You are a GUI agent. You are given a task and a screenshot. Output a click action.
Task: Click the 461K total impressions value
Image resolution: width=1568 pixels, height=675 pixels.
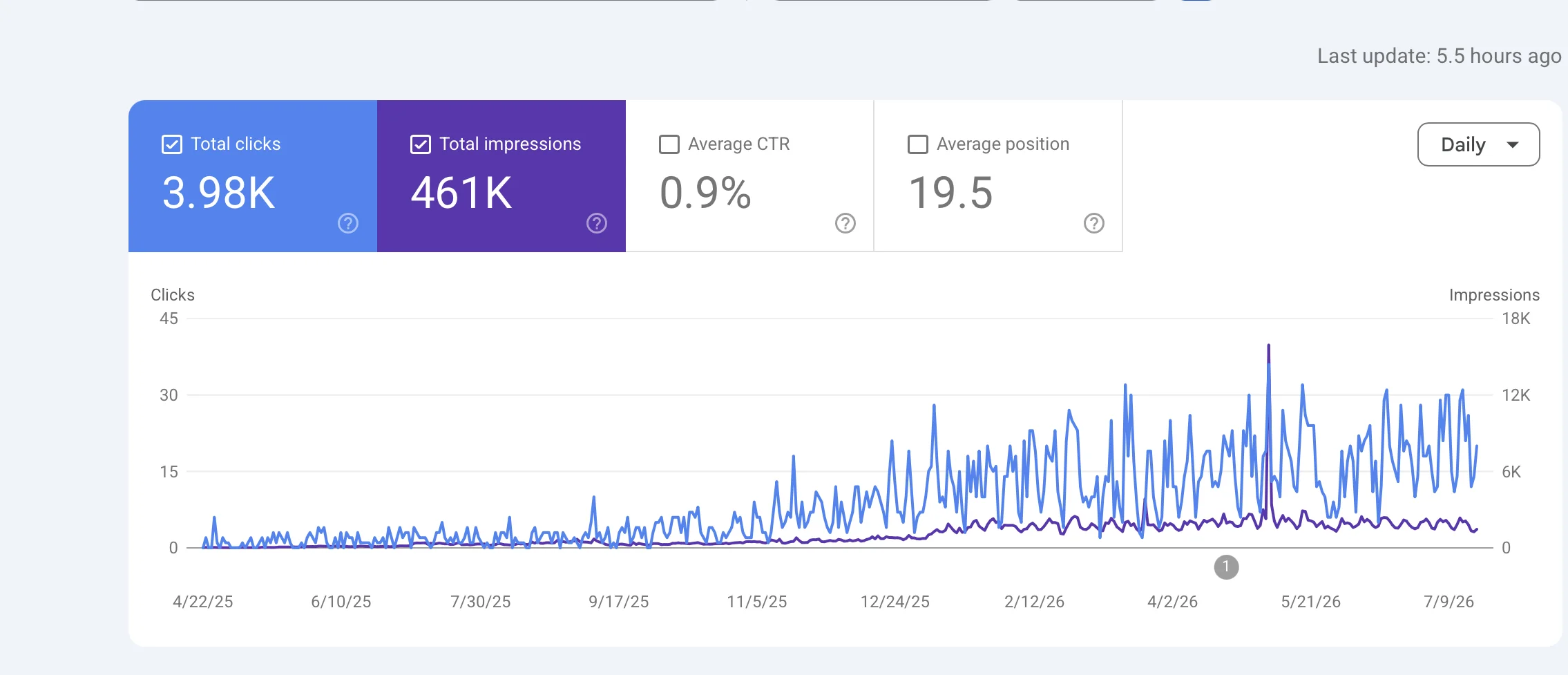click(x=461, y=193)
